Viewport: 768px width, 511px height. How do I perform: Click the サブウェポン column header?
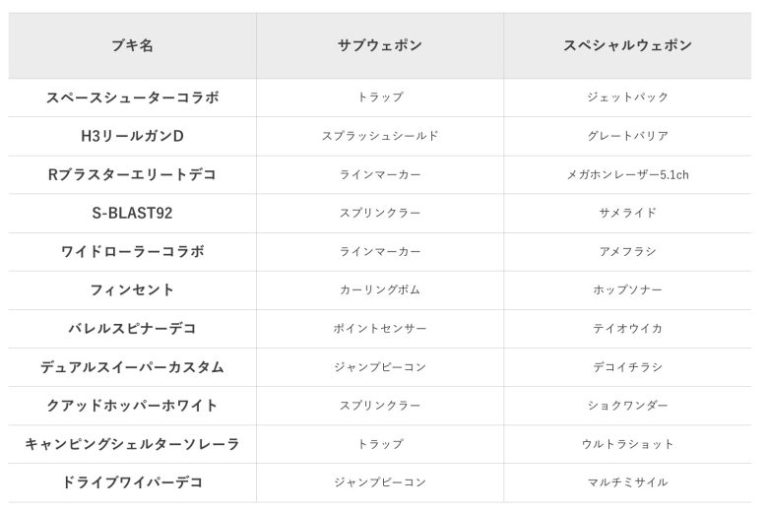click(380, 46)
